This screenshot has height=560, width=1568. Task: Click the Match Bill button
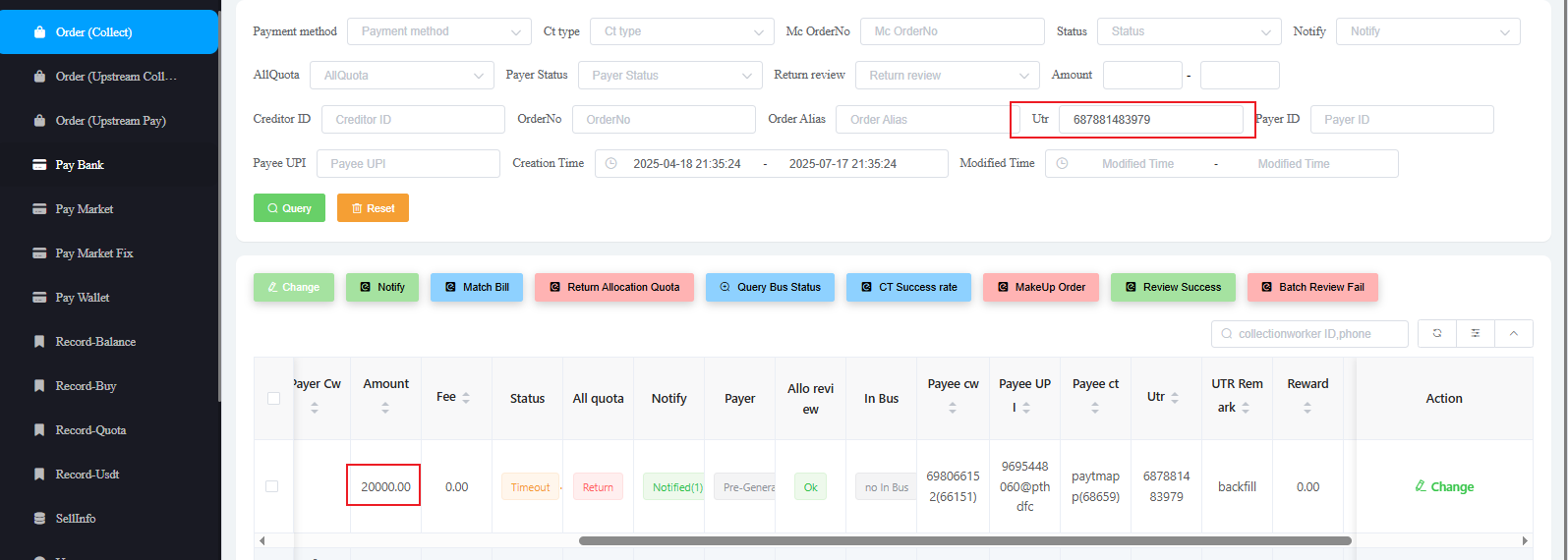(477, 288)
